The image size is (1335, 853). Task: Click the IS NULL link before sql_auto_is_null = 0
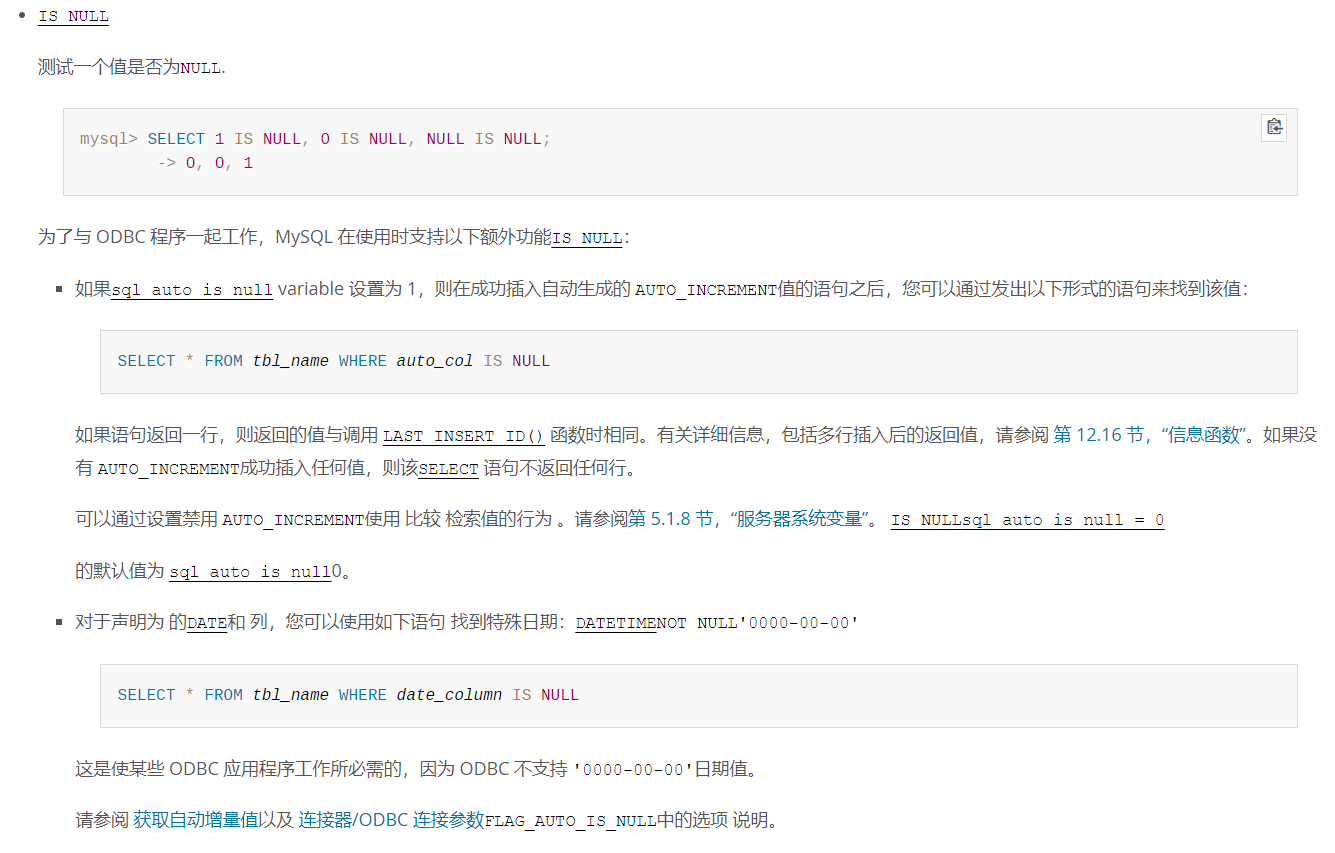[927, 520]
